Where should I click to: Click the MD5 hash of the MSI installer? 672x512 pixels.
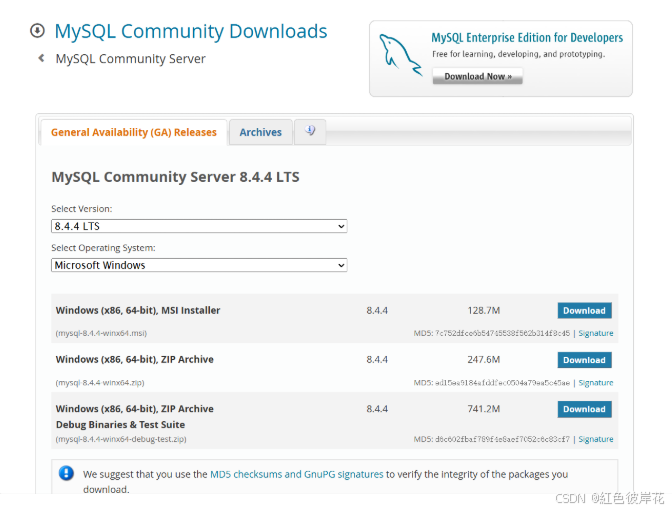tap(502, 333)
